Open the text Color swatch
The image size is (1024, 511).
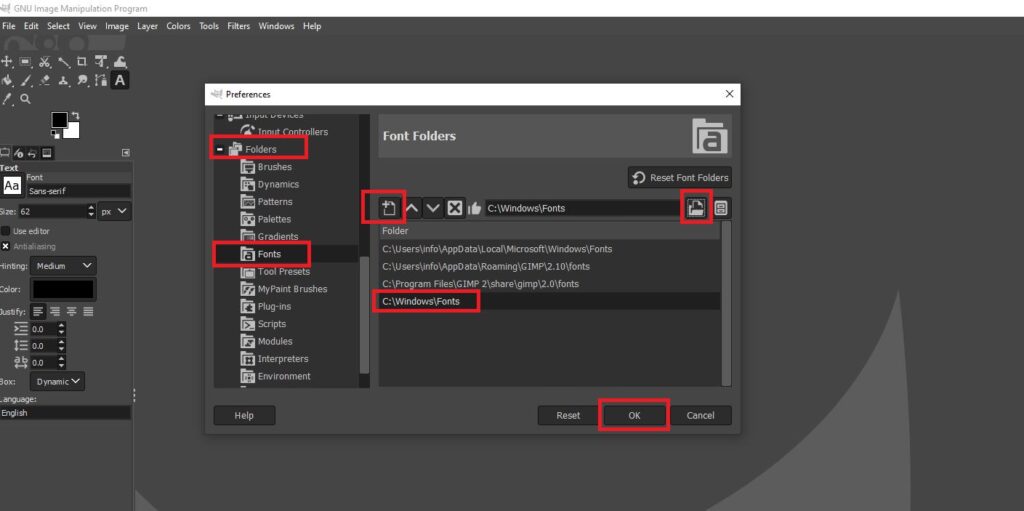tap(63, 289)
